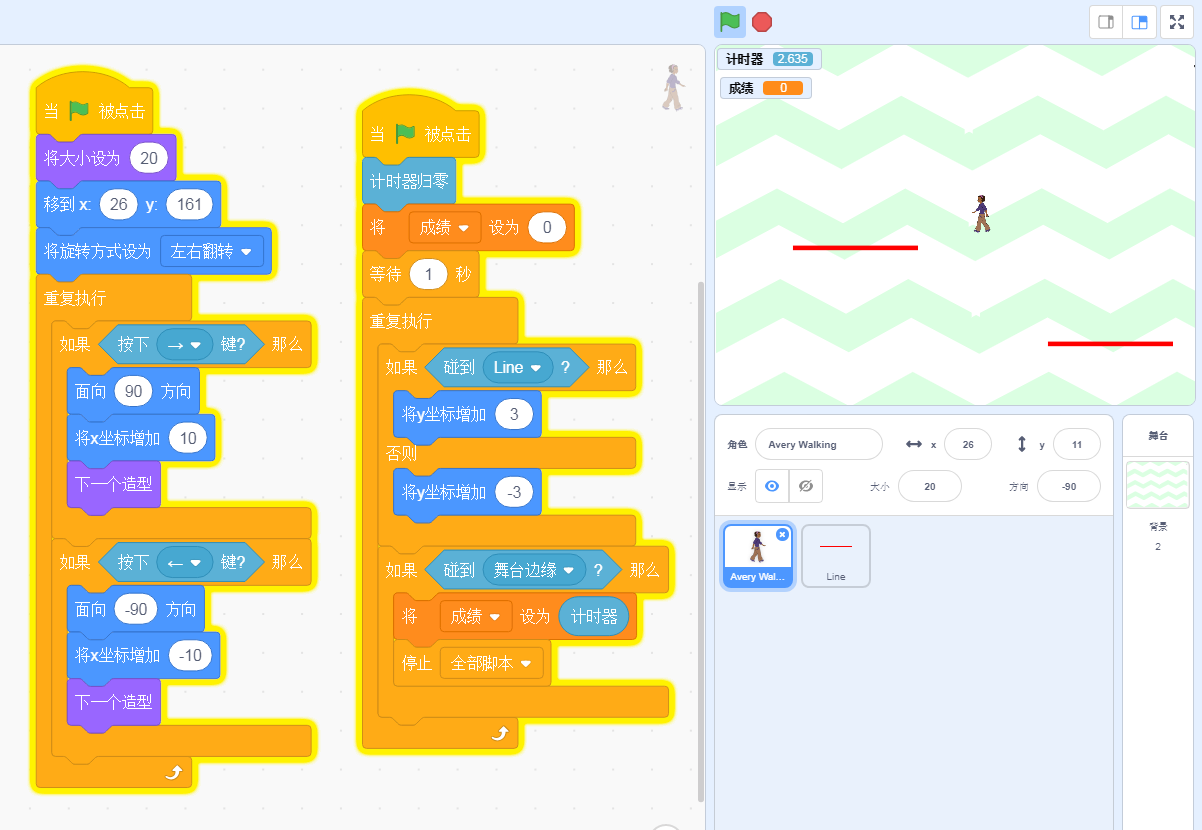Edit the sprite y coordinate field
The image size is (1202, 830).
[1076, 444]
